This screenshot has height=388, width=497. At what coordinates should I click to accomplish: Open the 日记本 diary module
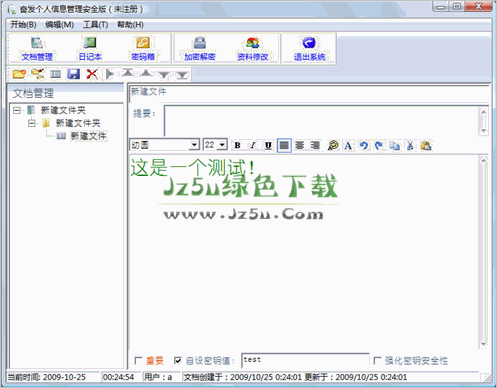pyautogui.click(x=90, y=49)
